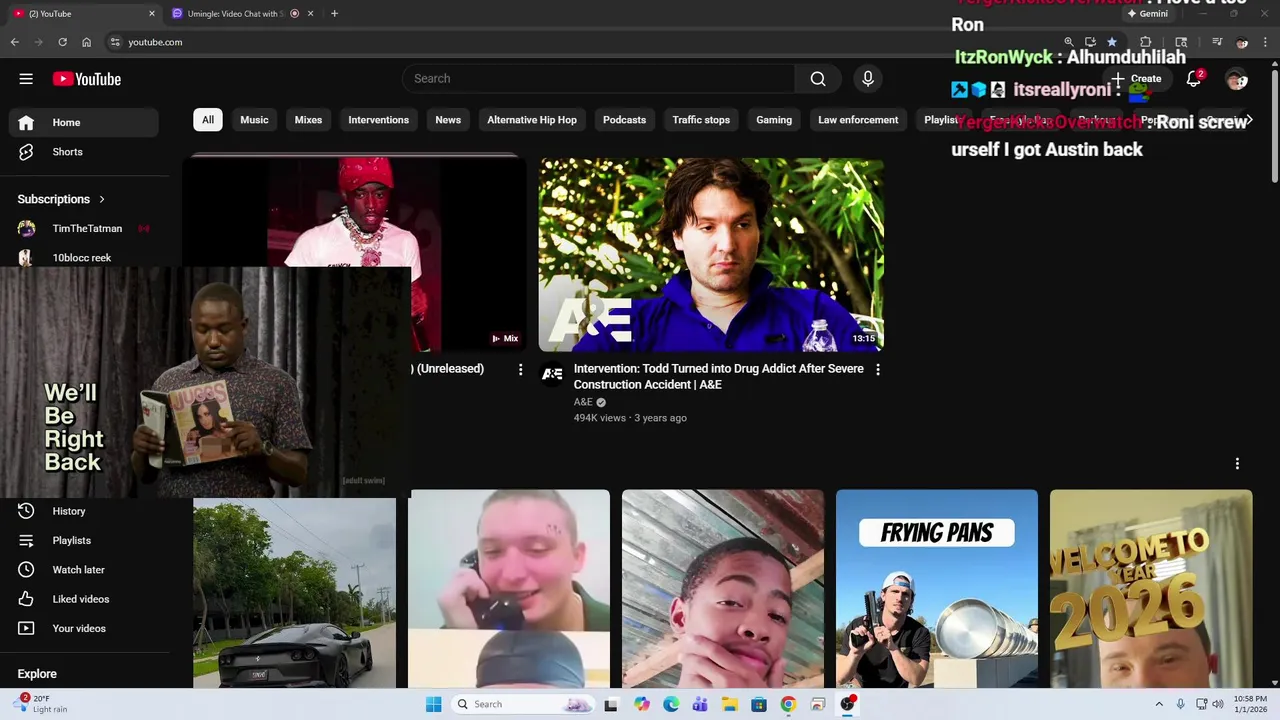Open the A&E channel avatar
The height and width of the screenshot is (720, 1280).
[552, 374]
